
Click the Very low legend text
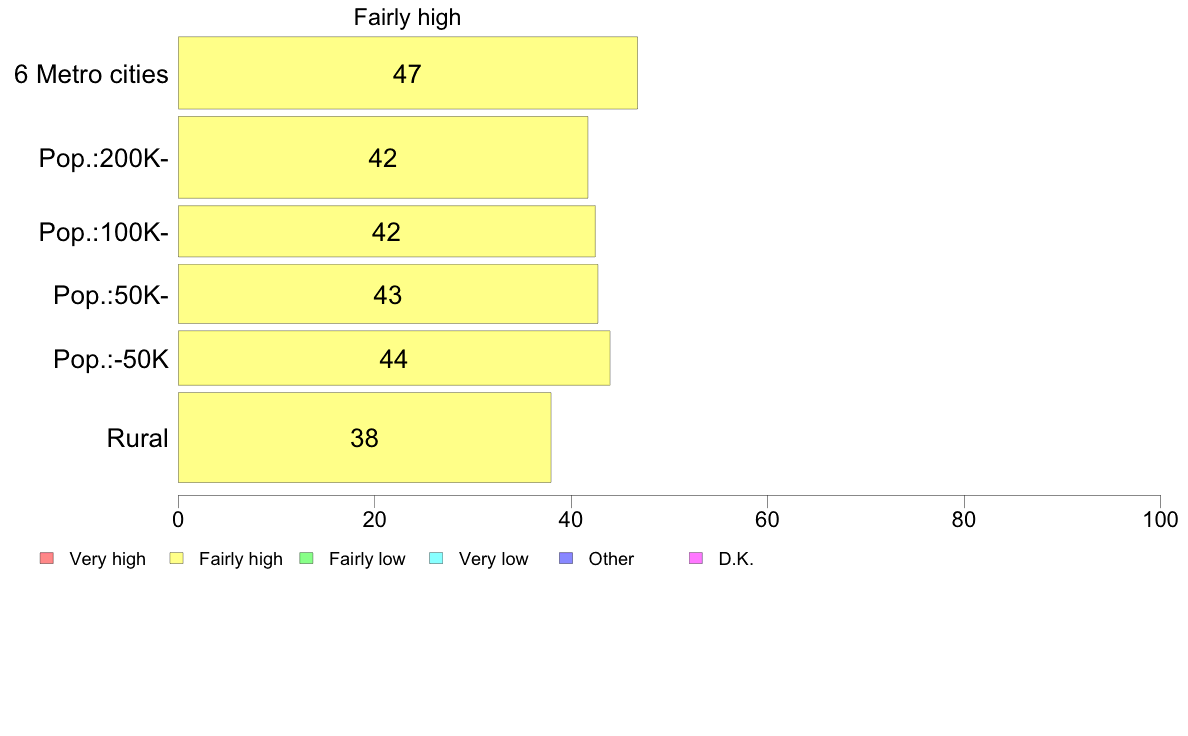493,559
